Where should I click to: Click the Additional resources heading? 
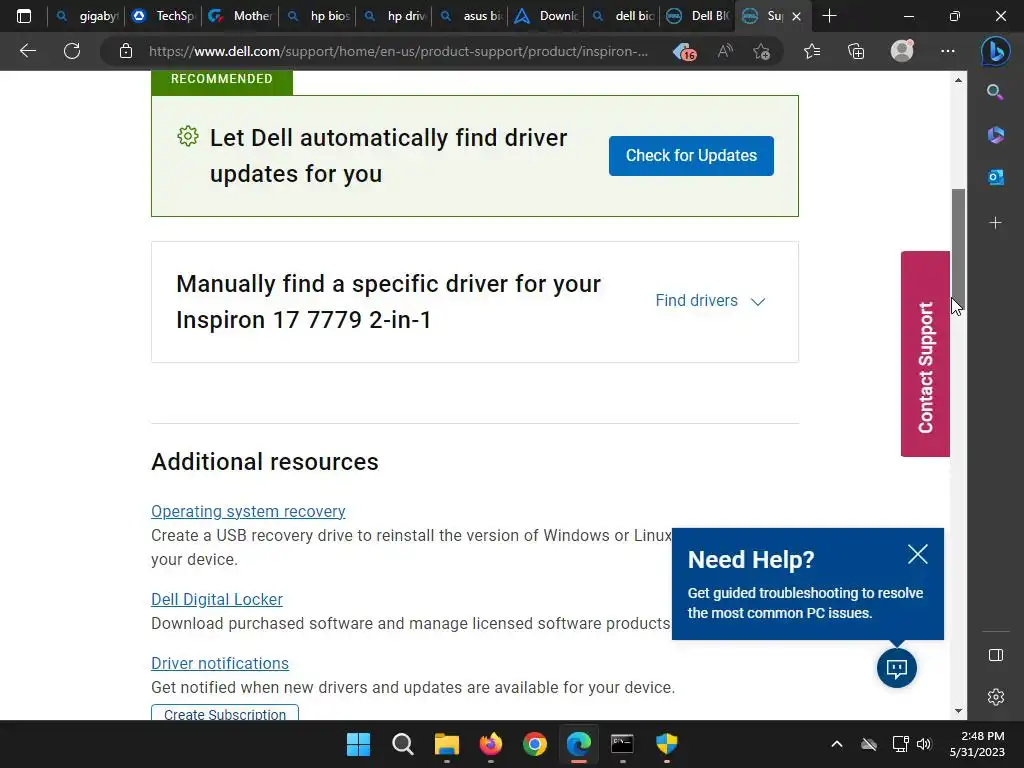(x=264, y=462)
